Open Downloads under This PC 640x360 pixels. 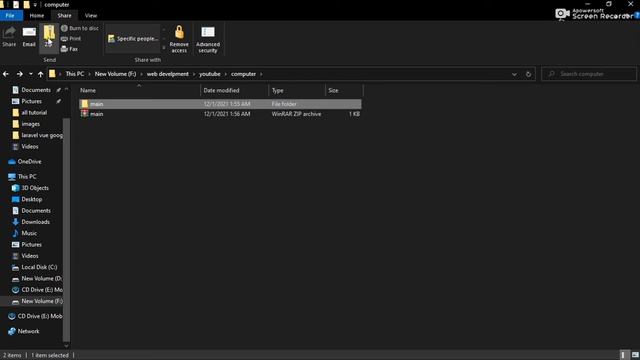pyautogui.click(x=36, y=222)
